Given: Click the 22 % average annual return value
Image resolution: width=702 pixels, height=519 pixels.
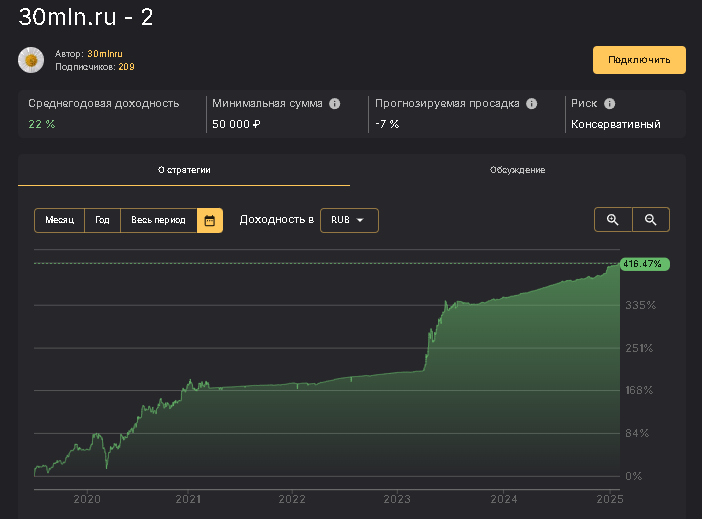Looking at the screenshot, I should [x=42, y=124].
